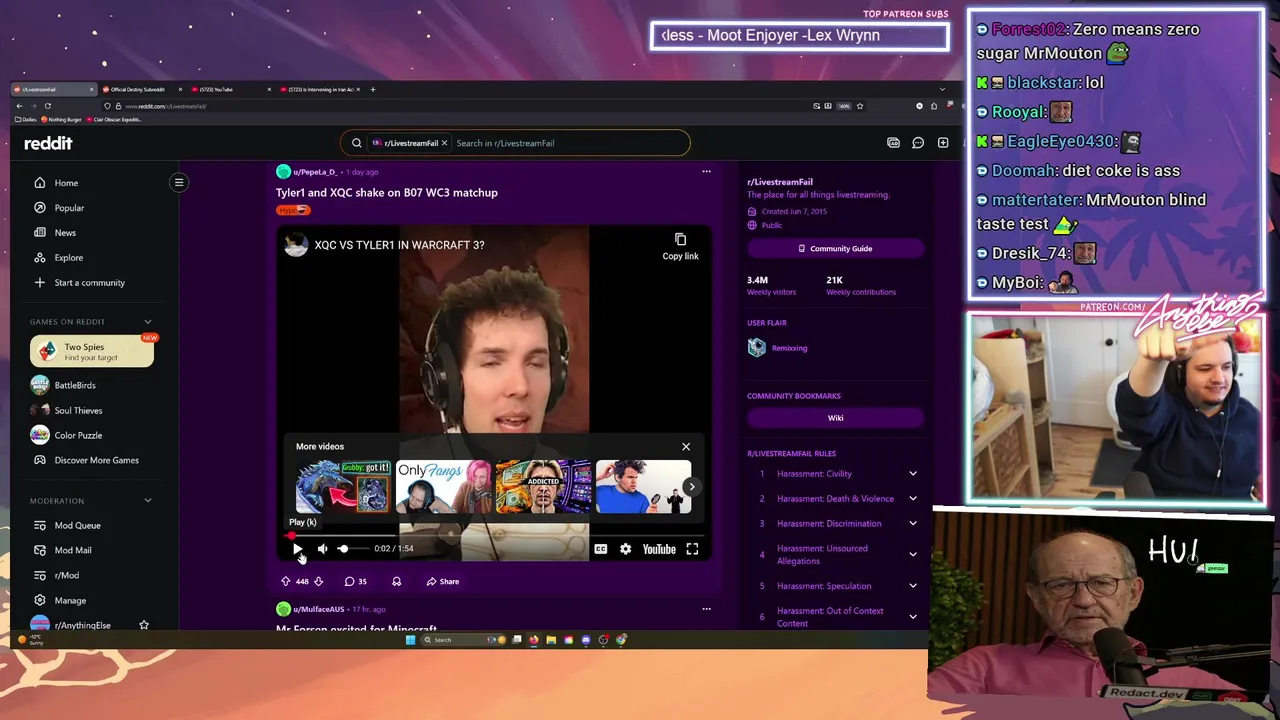The height and width of the screenshot is (720, 1280).
Task: Click the reddit logo
Action: [48, 143]
